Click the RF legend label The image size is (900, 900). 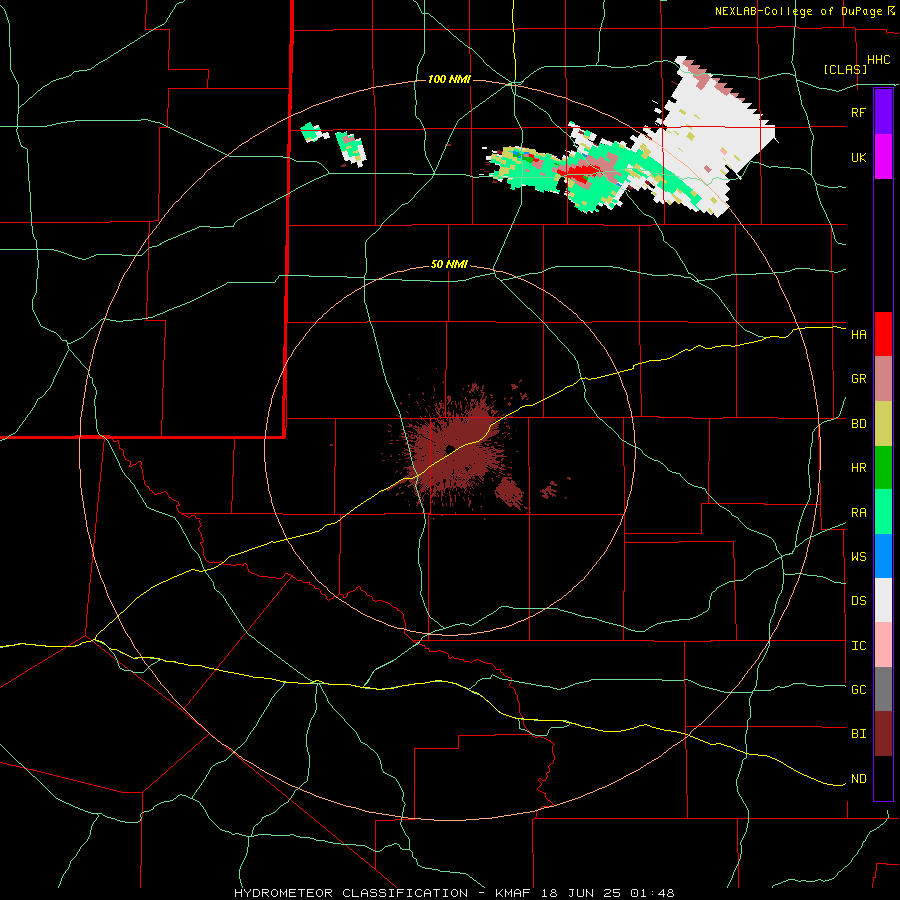(858, 112)
